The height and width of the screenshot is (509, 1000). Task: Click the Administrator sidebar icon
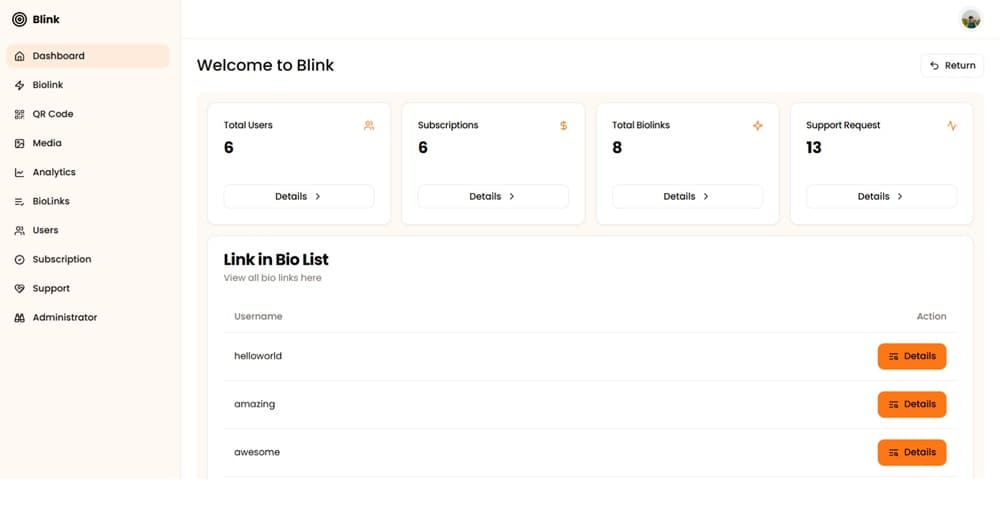[19, 317]
